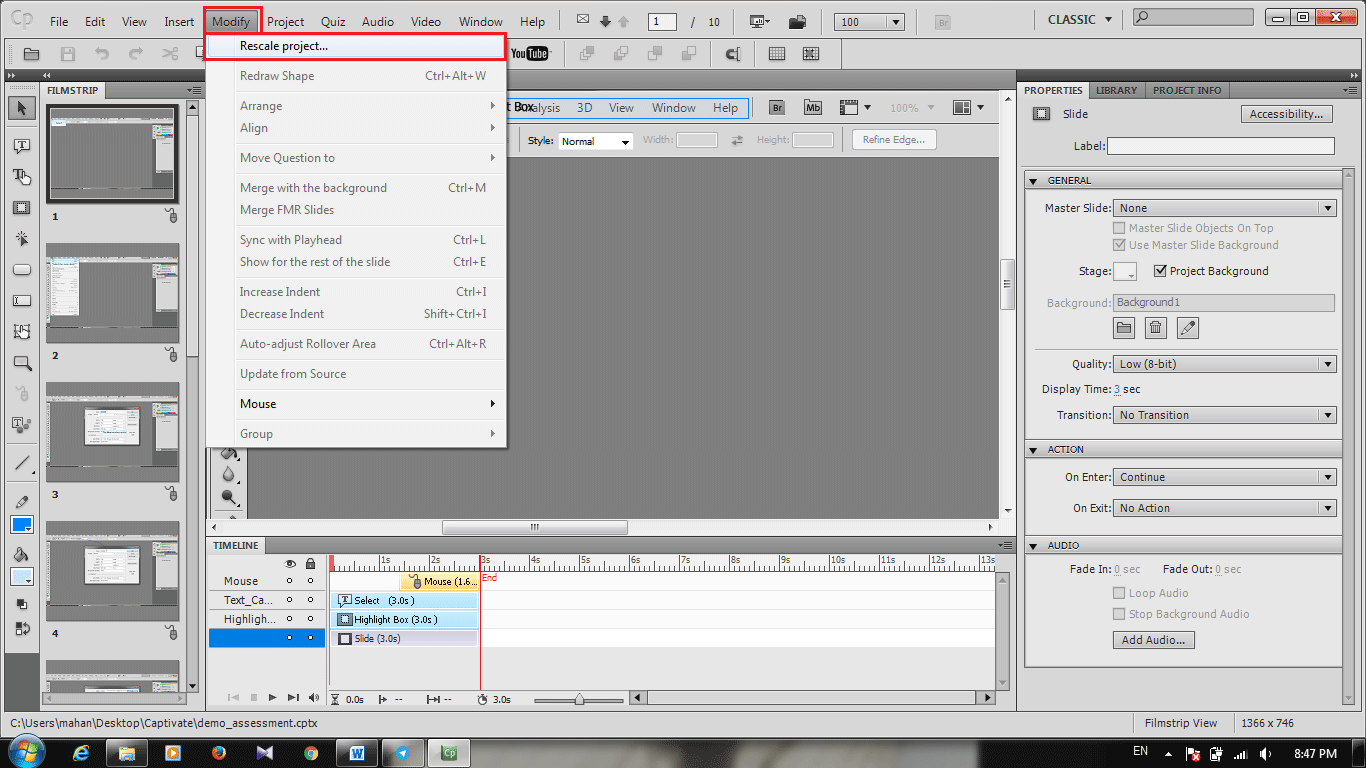The height and width of the screenshot is (768, 1366).
Task: Select slide 3 thumbnail in filmstrip
Action: 112,431
